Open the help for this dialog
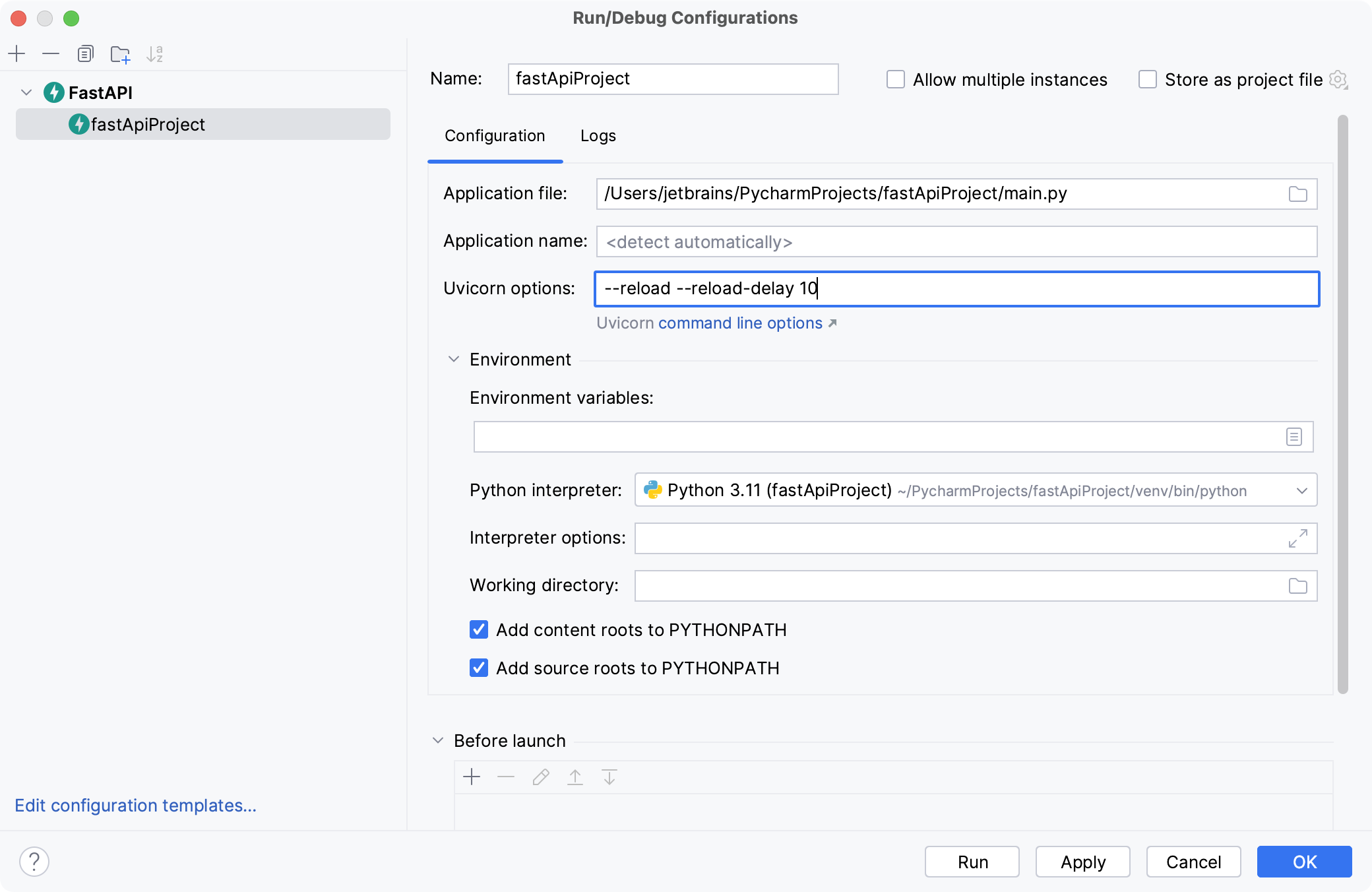The width and height of the screenshot is (1372, 892). tap(34, 862)
